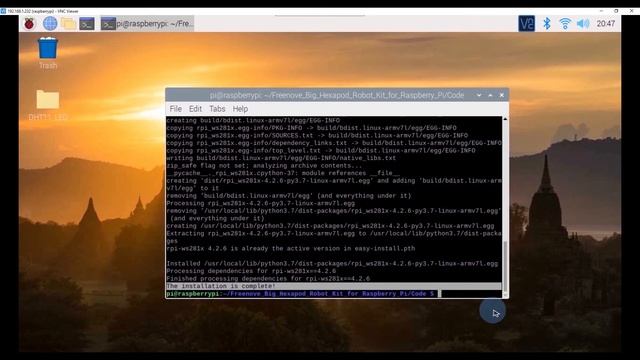The width and height of the screenshot is (640, 360).
Task: Click the 'rpi-ws281x 4.2.6 is already' line
Action: pyautogui.click(x=291, y=249)
